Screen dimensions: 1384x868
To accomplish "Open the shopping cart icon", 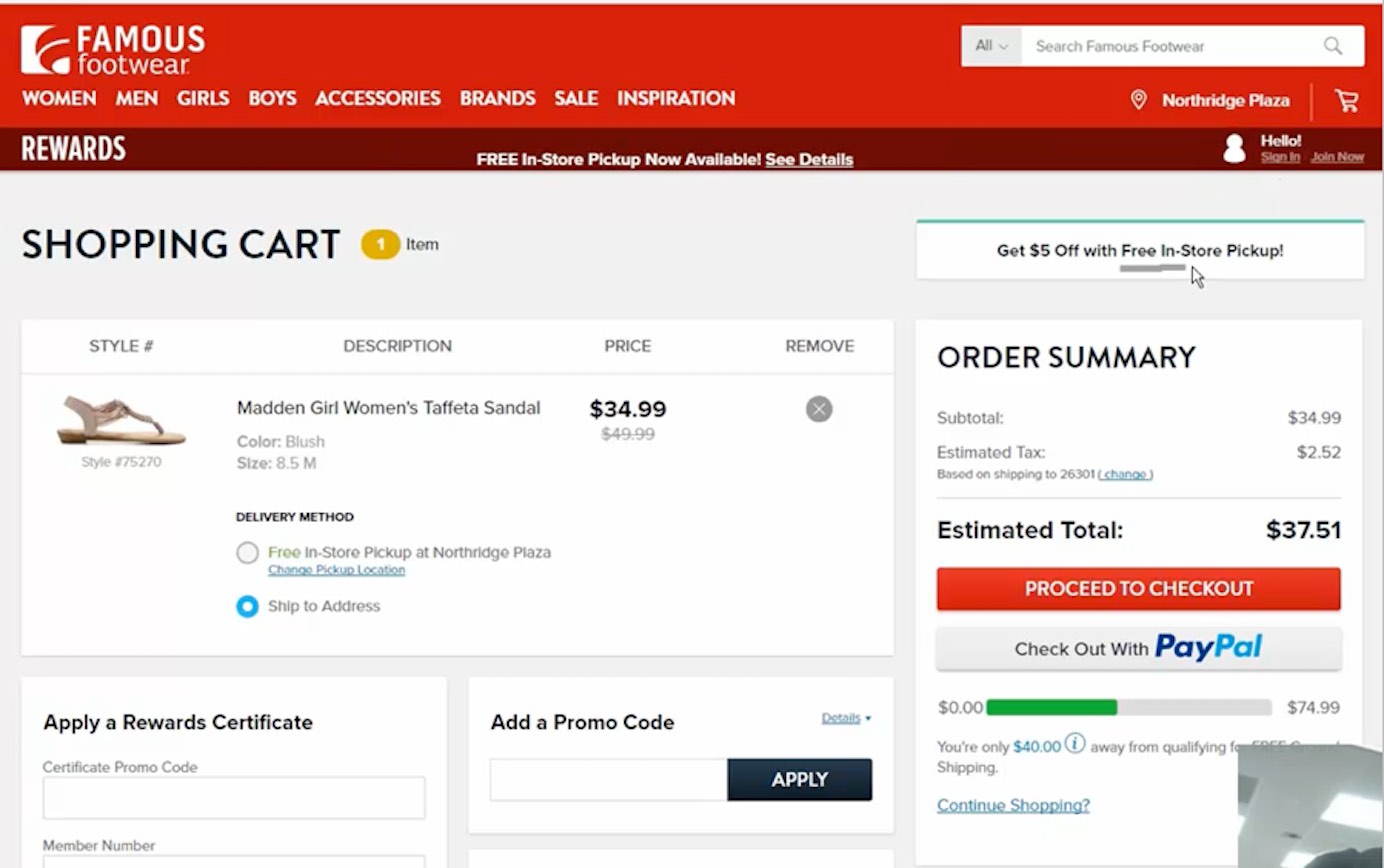I will 1347,100.
